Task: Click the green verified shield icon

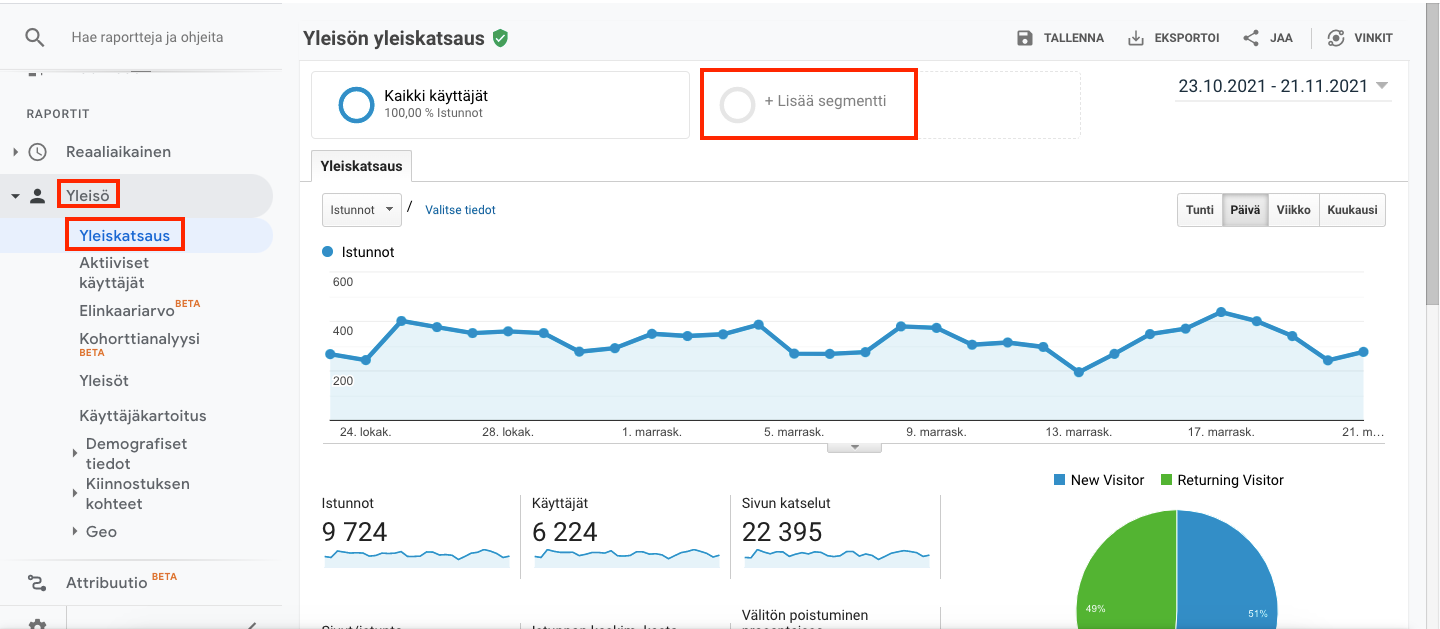Action: coord(500,39)
